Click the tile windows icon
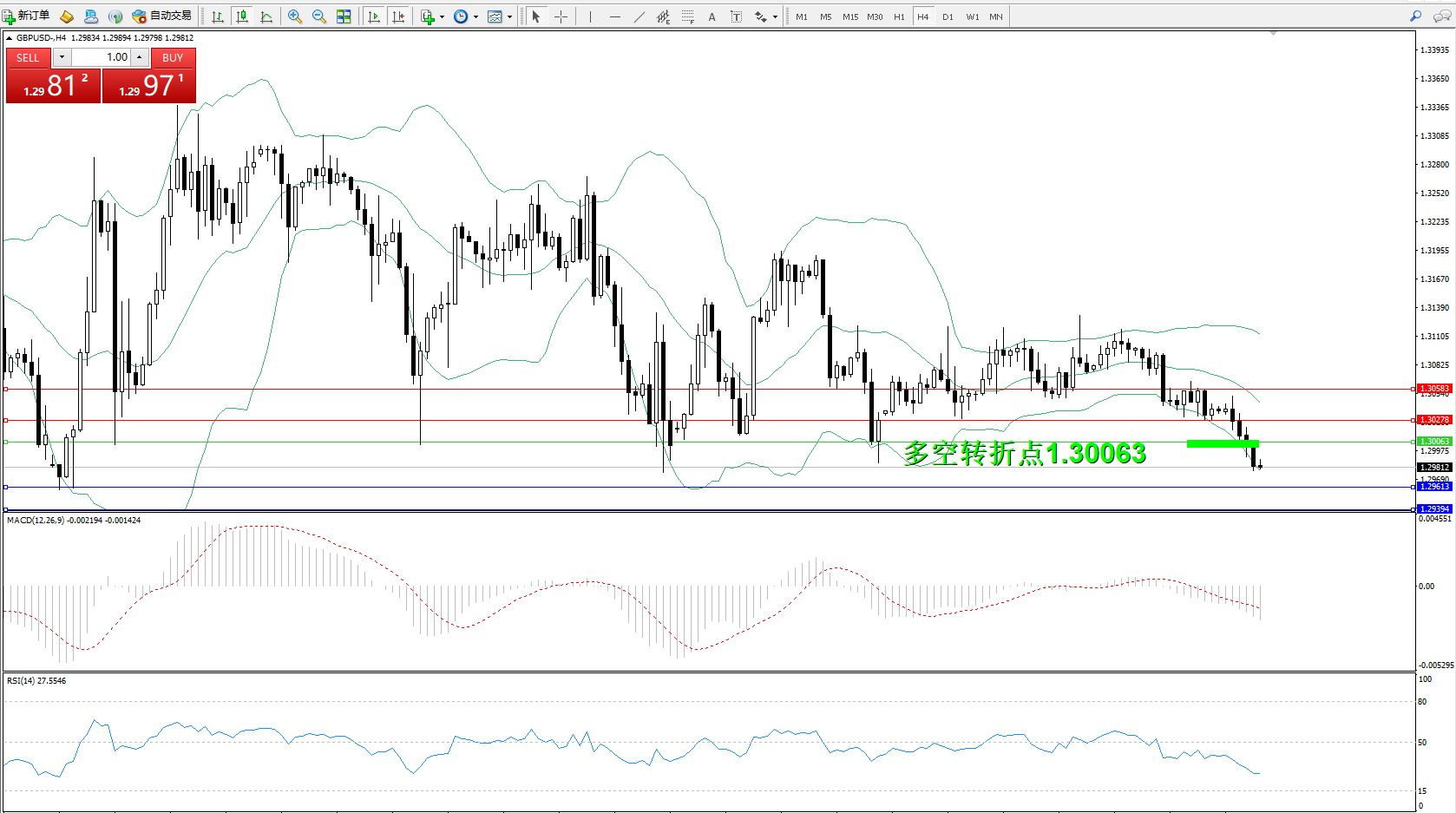Viewport: 1456px width, 813px height. pos(344,16)
